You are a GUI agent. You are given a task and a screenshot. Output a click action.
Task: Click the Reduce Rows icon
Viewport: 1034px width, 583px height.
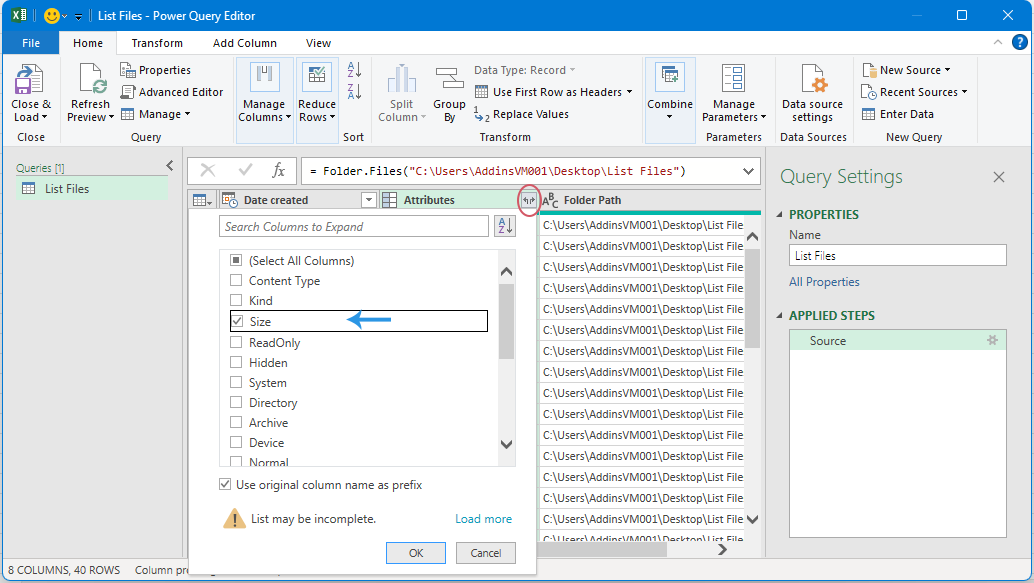tap(317, 77)
